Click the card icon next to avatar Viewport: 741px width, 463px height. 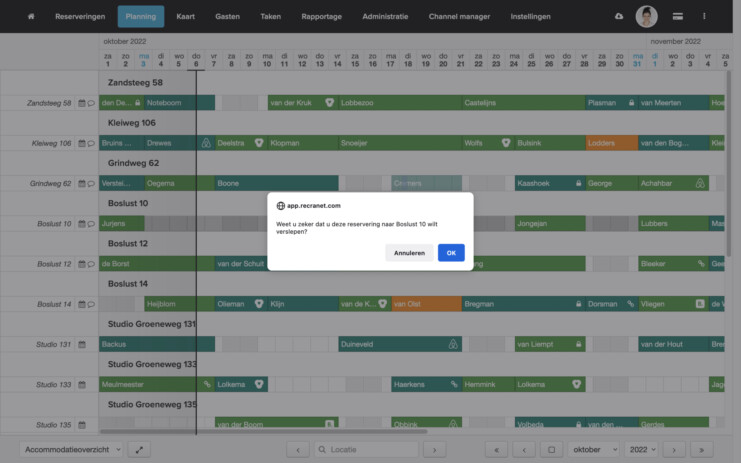677,17
